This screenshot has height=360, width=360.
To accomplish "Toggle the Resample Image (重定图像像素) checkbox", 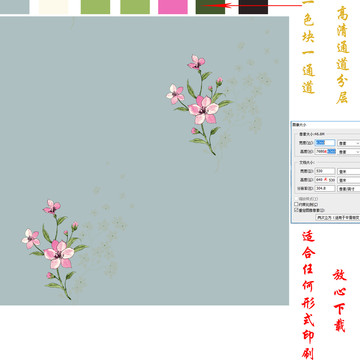I will (296, 210).
